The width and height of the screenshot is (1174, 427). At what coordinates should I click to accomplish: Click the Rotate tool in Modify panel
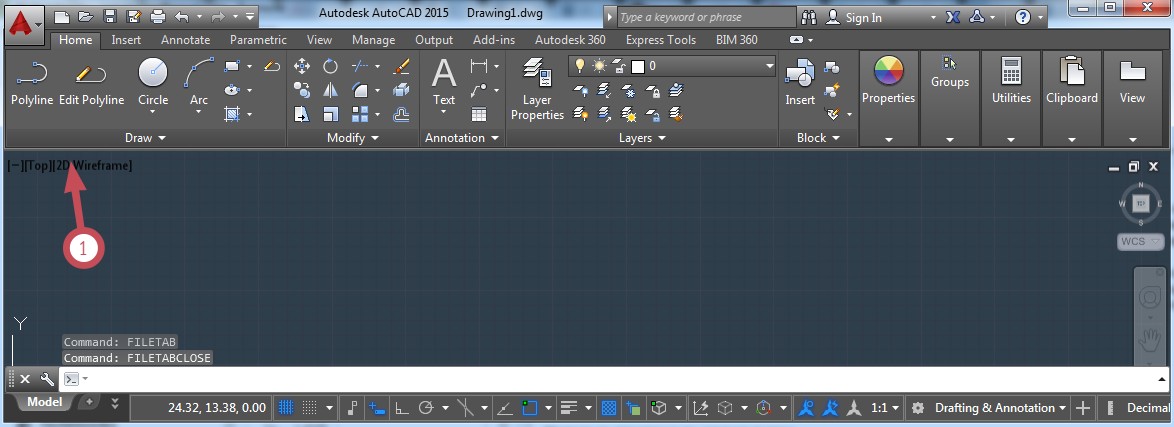330,67
